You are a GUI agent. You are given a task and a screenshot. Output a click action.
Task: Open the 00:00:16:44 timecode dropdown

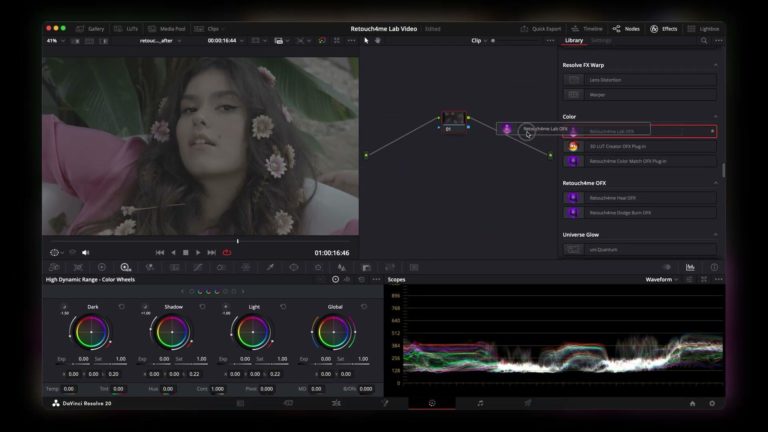225,41
